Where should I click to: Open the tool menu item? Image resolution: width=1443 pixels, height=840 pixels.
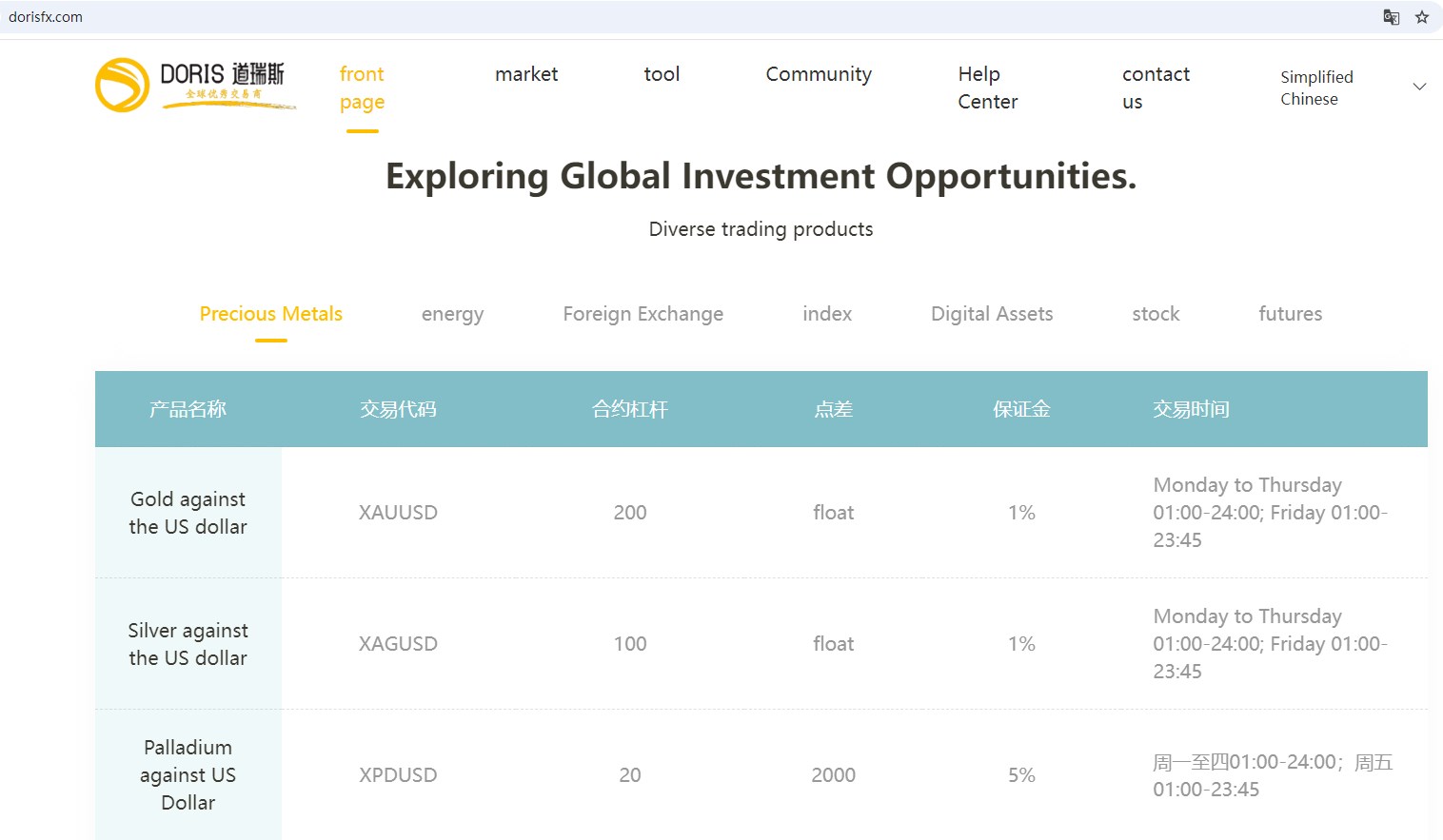(662, 74)
